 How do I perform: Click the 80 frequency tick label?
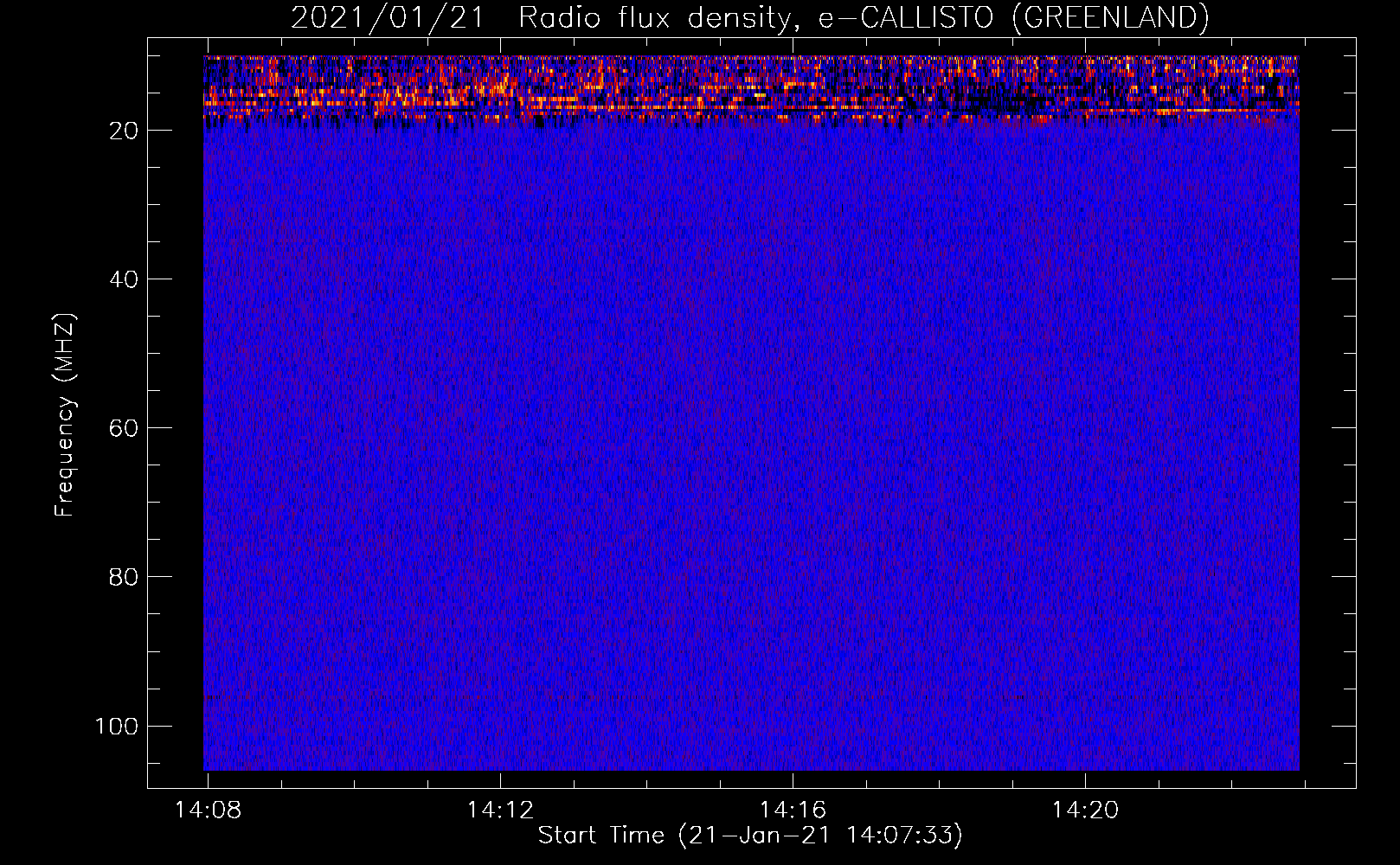[x=124, y=577]
